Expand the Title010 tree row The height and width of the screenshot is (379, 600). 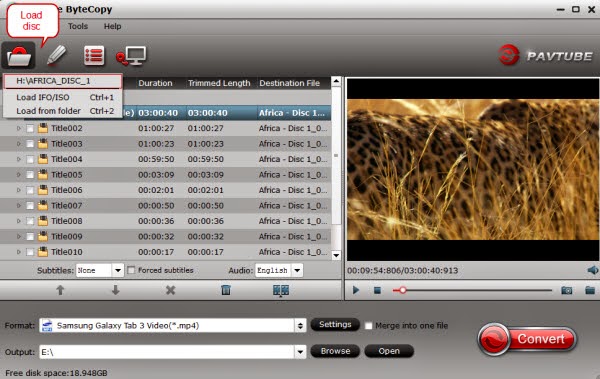(18, 252)
